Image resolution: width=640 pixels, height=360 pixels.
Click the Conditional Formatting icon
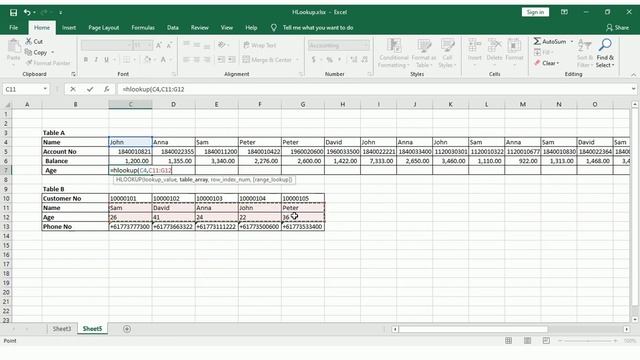pos(394,45)
